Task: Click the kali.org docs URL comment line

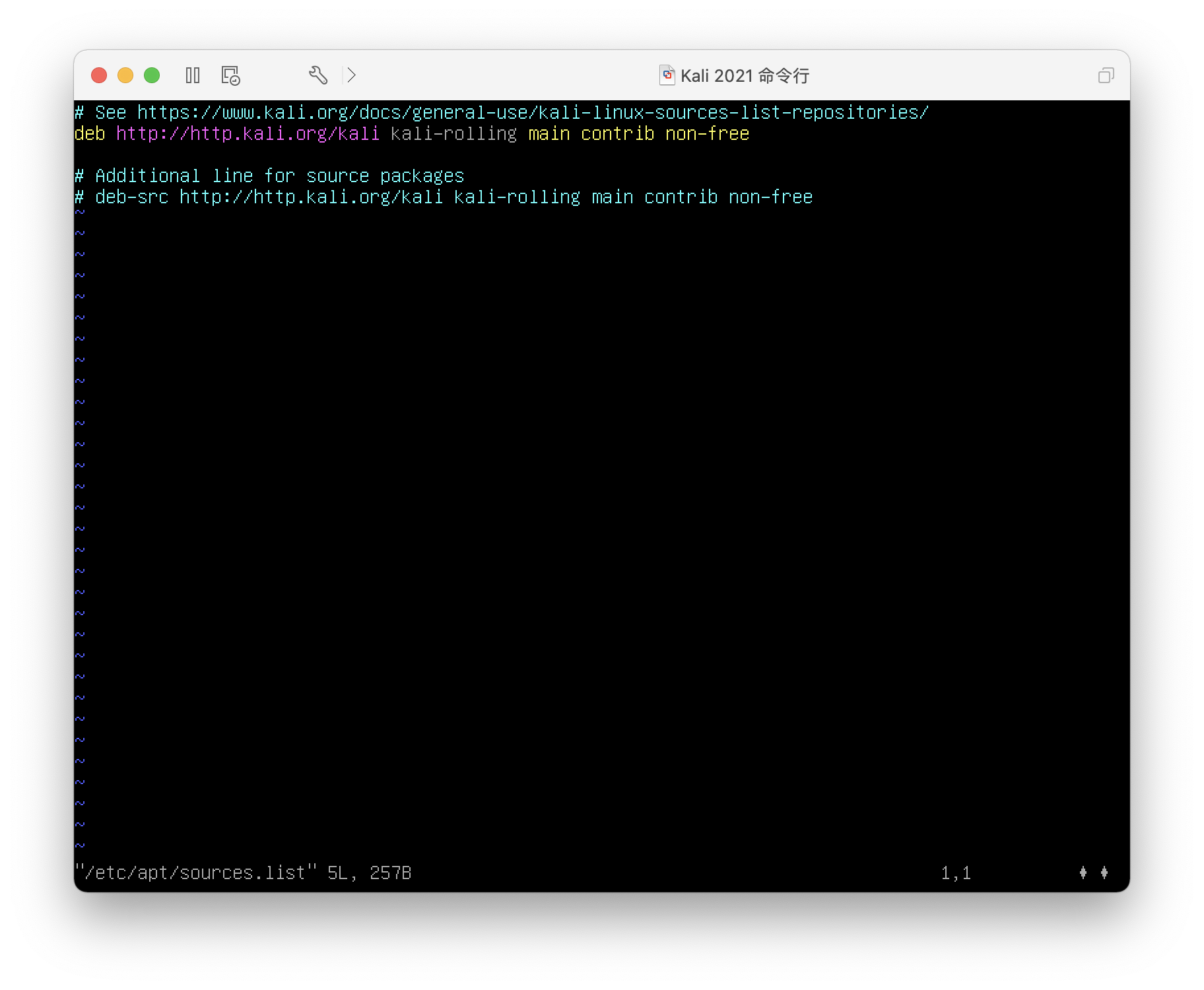Action: (502, 113)
